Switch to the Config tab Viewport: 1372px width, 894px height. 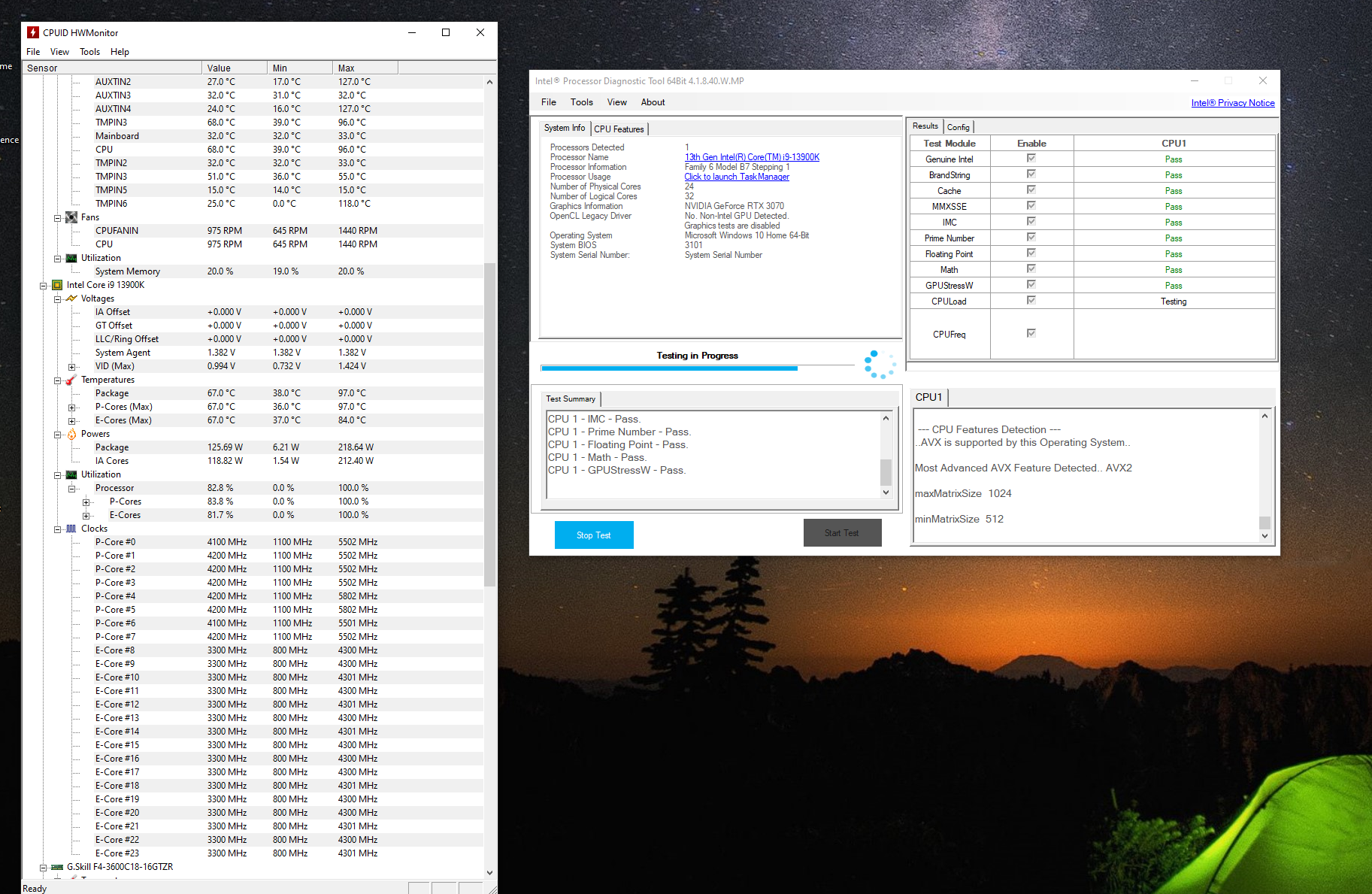pos(958,127)
